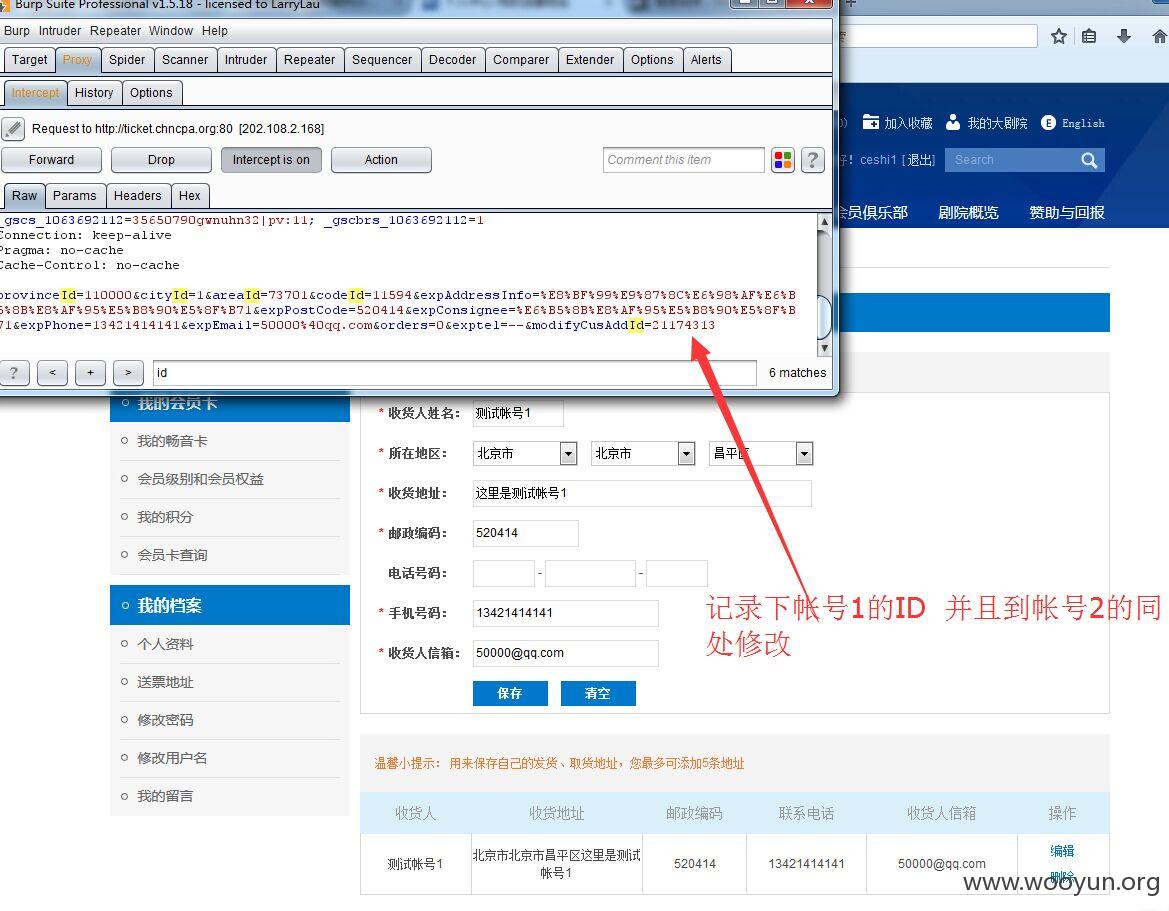Image resolution: width=1169 pixels, height=911 pixels.
Task: Switch to the Spider tab
Action: click(x=127, y=60)
